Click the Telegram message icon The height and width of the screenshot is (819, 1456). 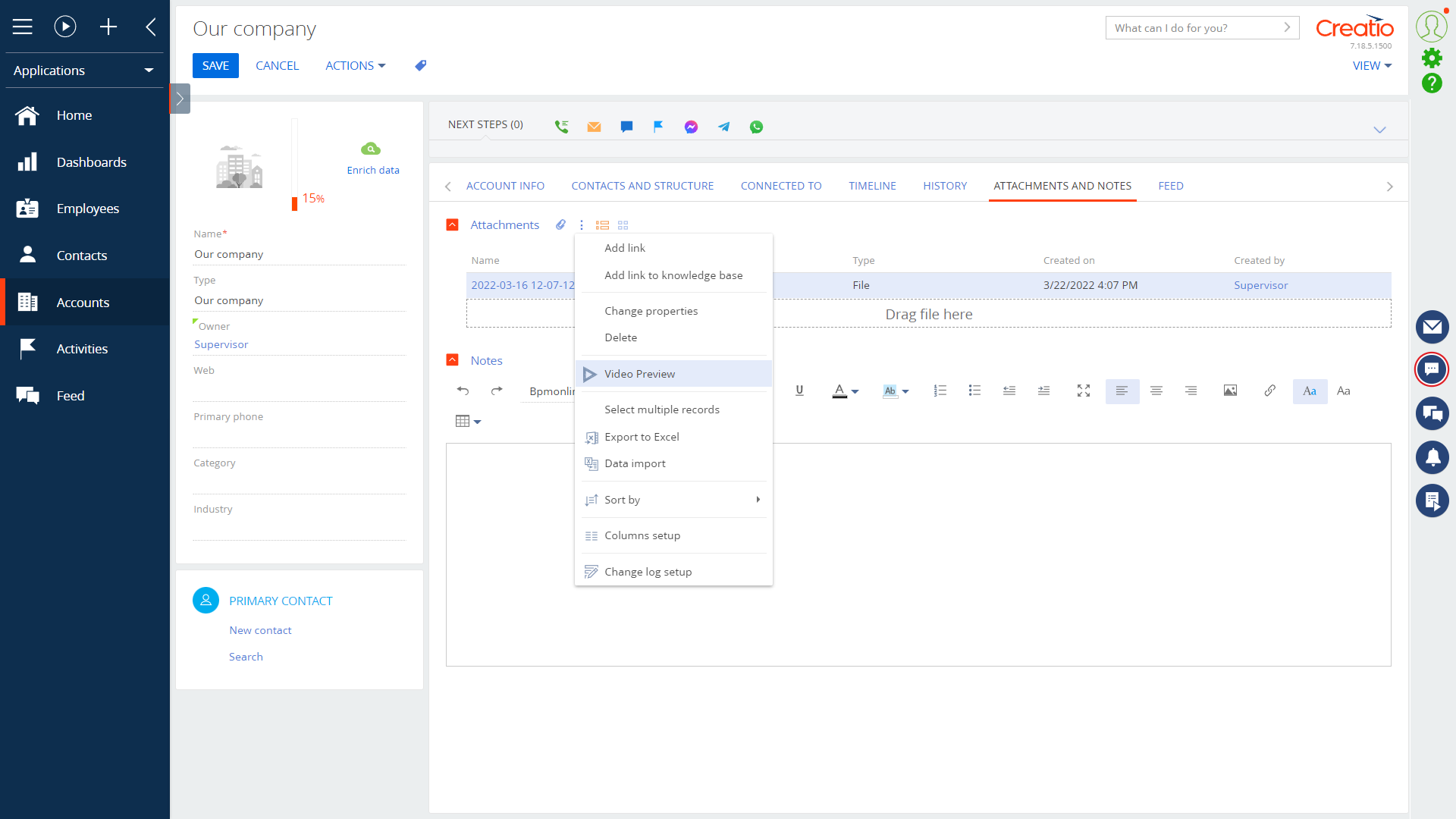coord(724,127)
